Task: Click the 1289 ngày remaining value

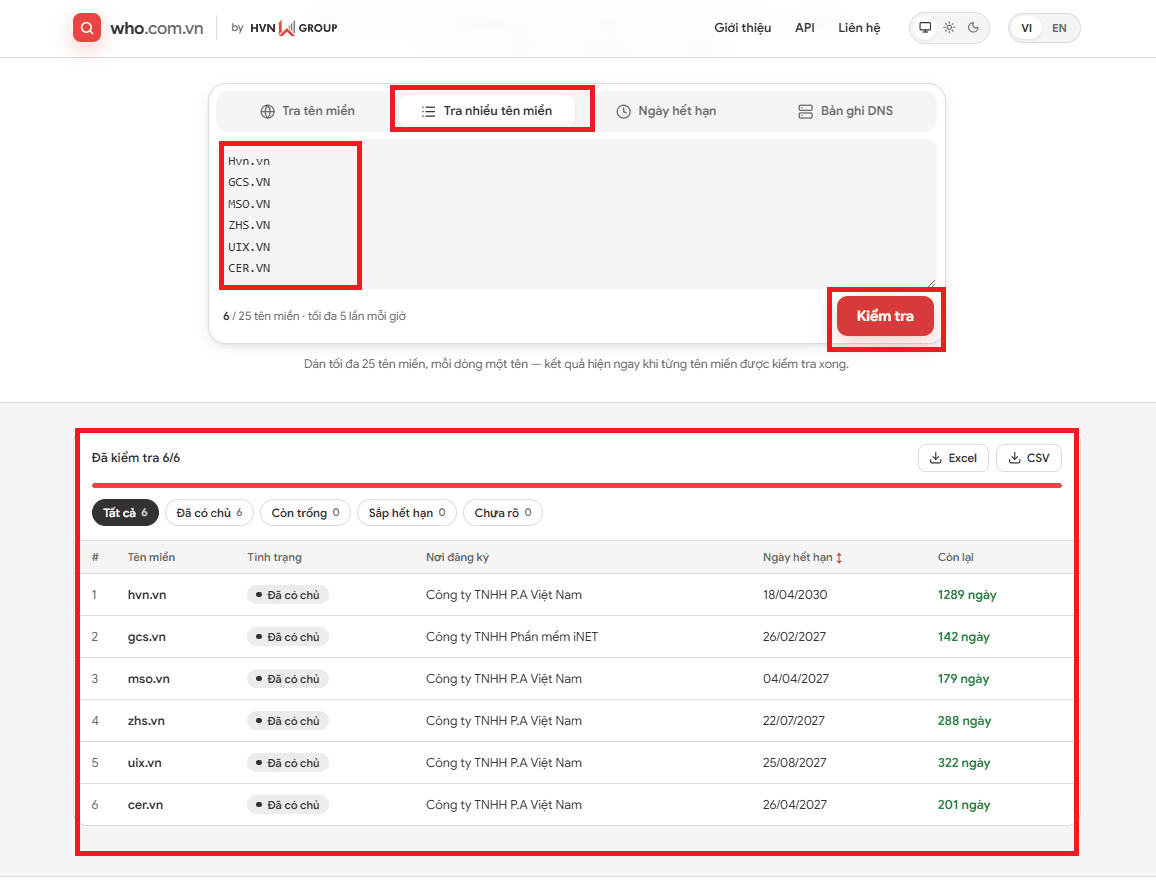Action: tap(967, 595)
